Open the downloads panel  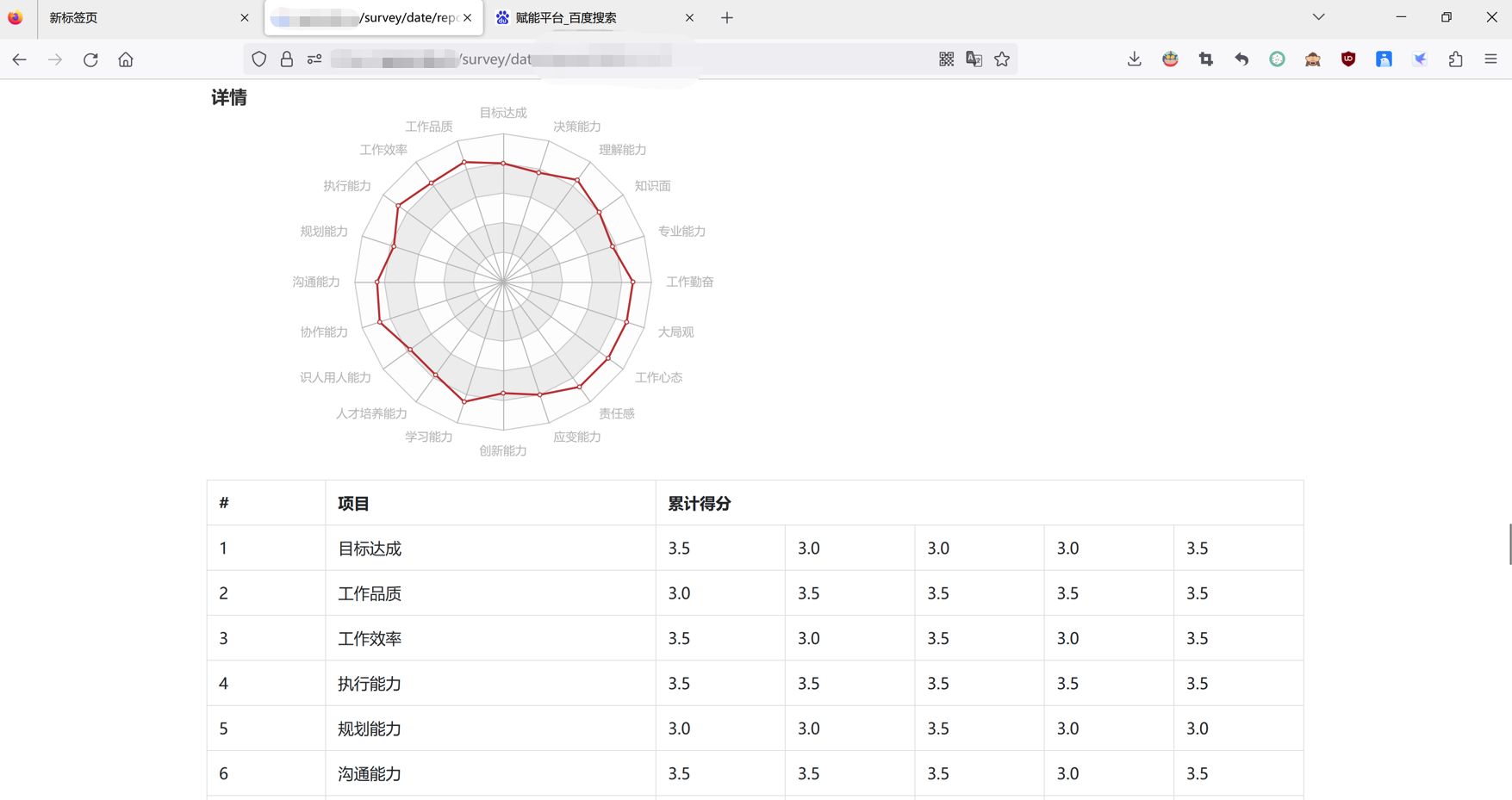click(1135, 59)
